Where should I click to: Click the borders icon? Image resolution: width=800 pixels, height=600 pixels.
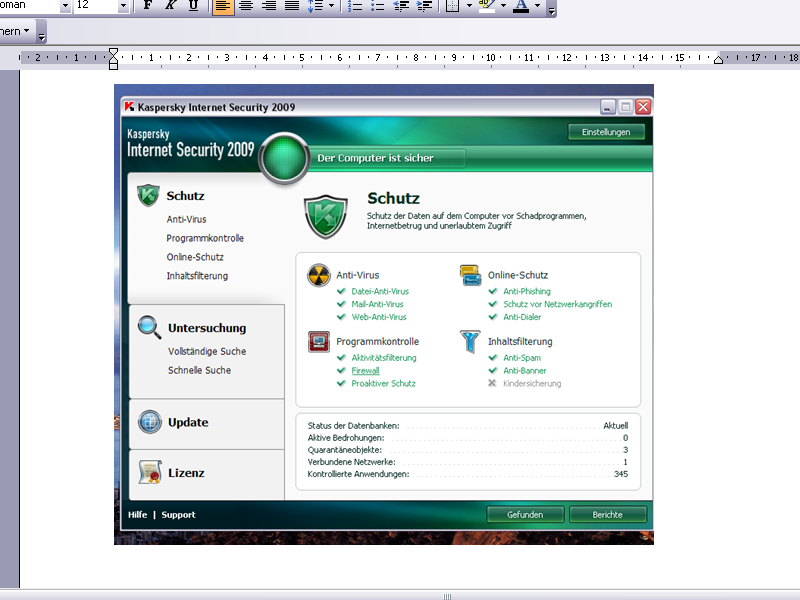(453, 6)
